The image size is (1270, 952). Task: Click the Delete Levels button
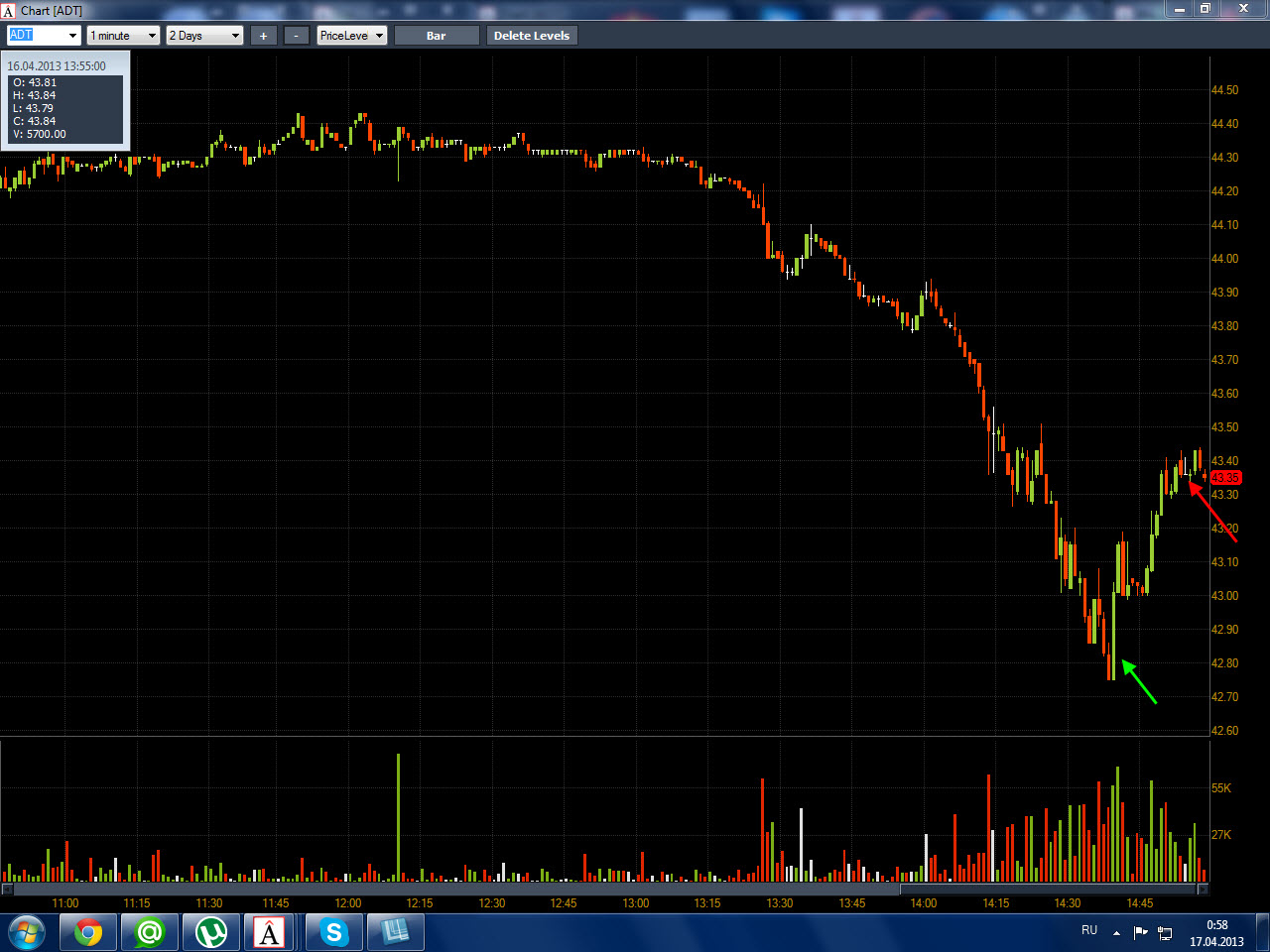point(532,36)
